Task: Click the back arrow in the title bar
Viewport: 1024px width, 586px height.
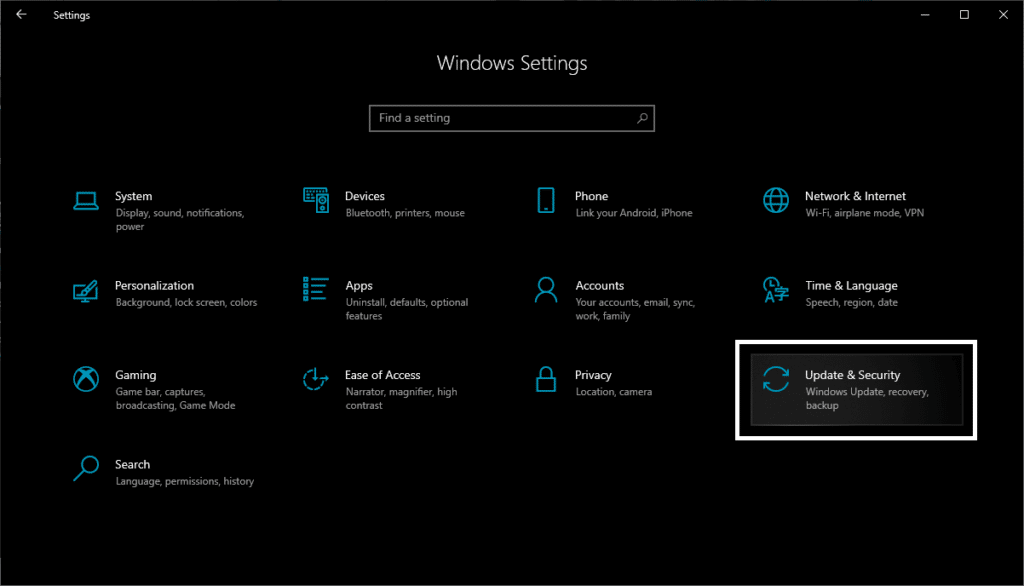Action: [22, 14]
